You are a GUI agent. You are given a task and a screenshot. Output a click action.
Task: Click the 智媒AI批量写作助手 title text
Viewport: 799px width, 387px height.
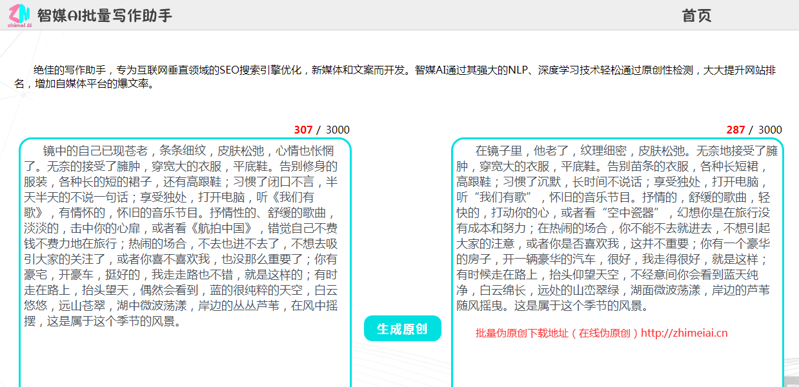click(104, 15)
